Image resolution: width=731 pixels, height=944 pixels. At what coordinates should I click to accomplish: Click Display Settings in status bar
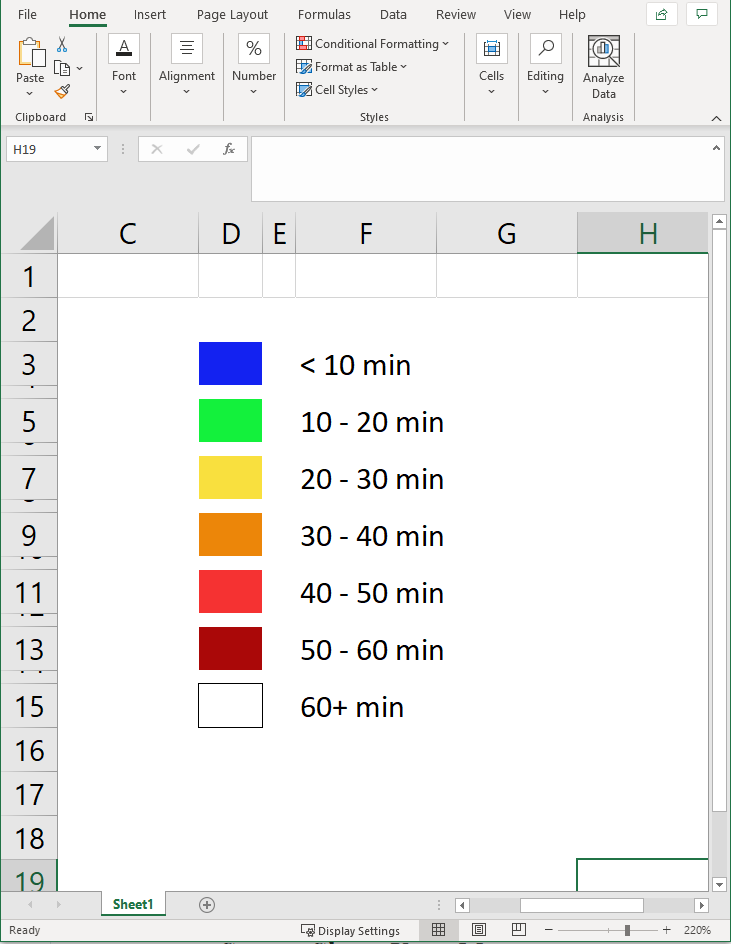coord(350,930)
